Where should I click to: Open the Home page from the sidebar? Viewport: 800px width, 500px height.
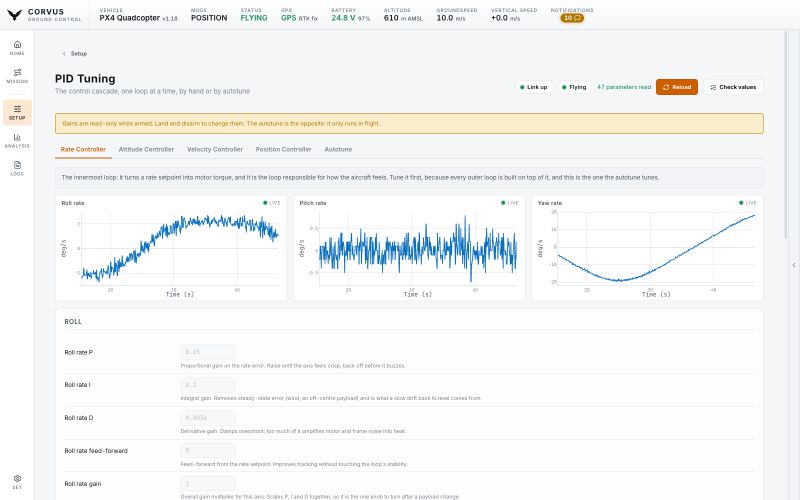[17, 48]
